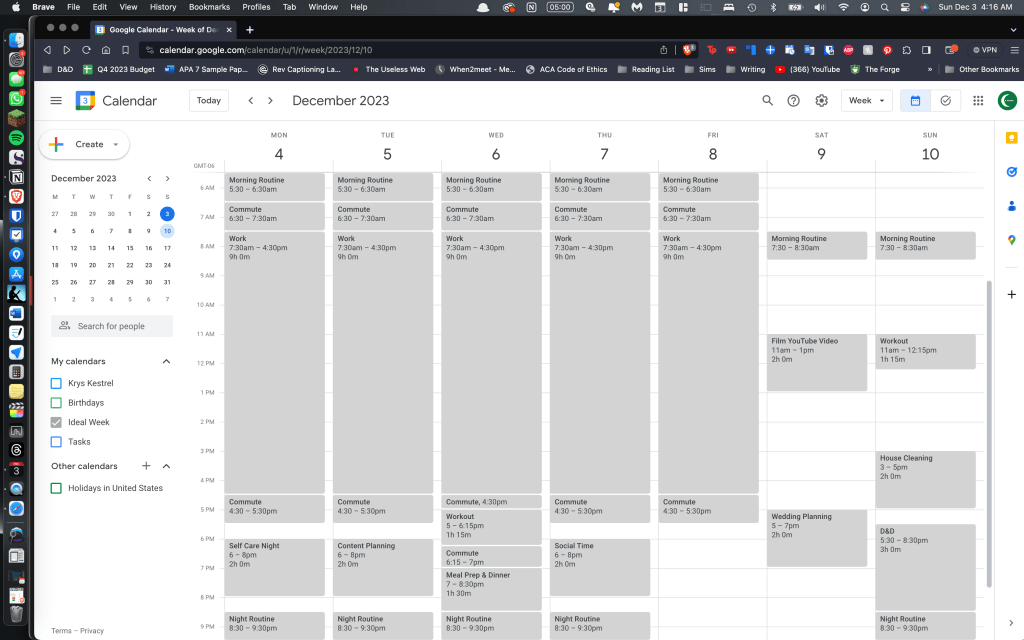
Task: Open the Google apps grid icon
Action: [x=978, y=101]
